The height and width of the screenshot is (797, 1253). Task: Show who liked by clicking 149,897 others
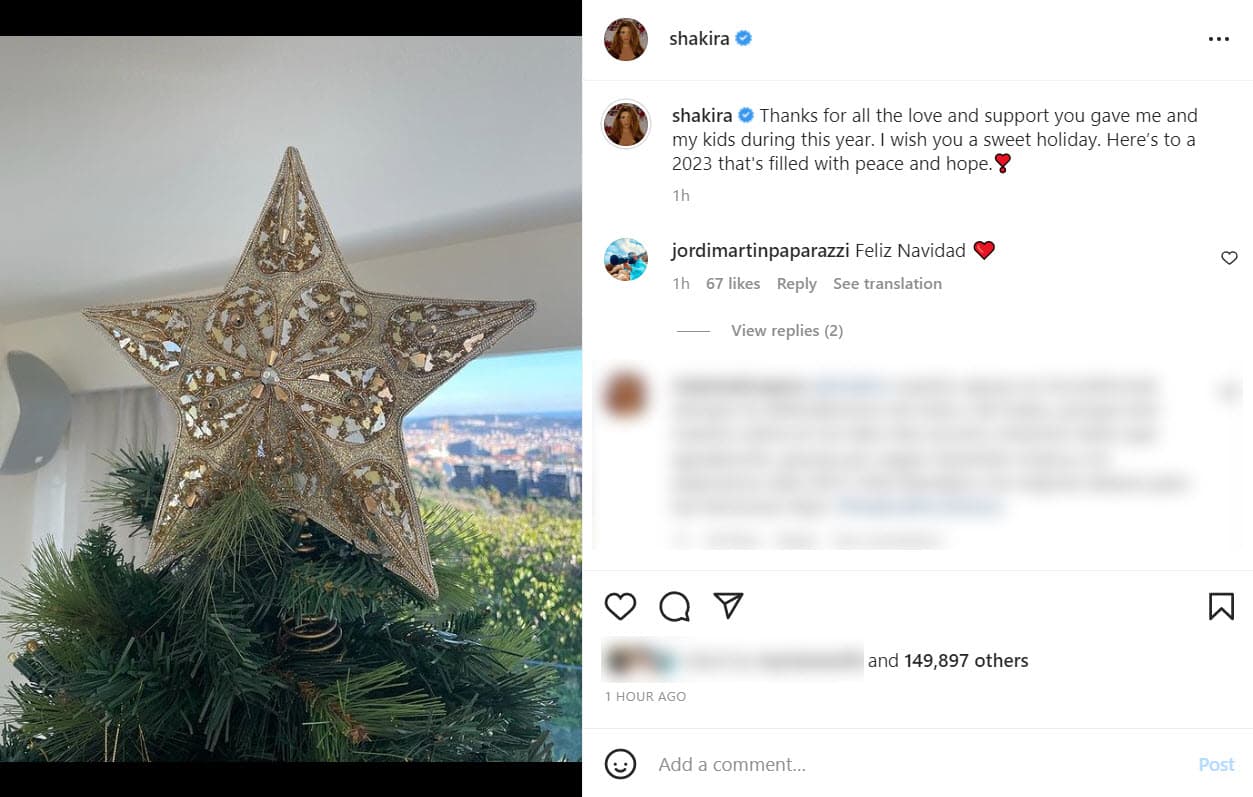(x=967, y=660)
